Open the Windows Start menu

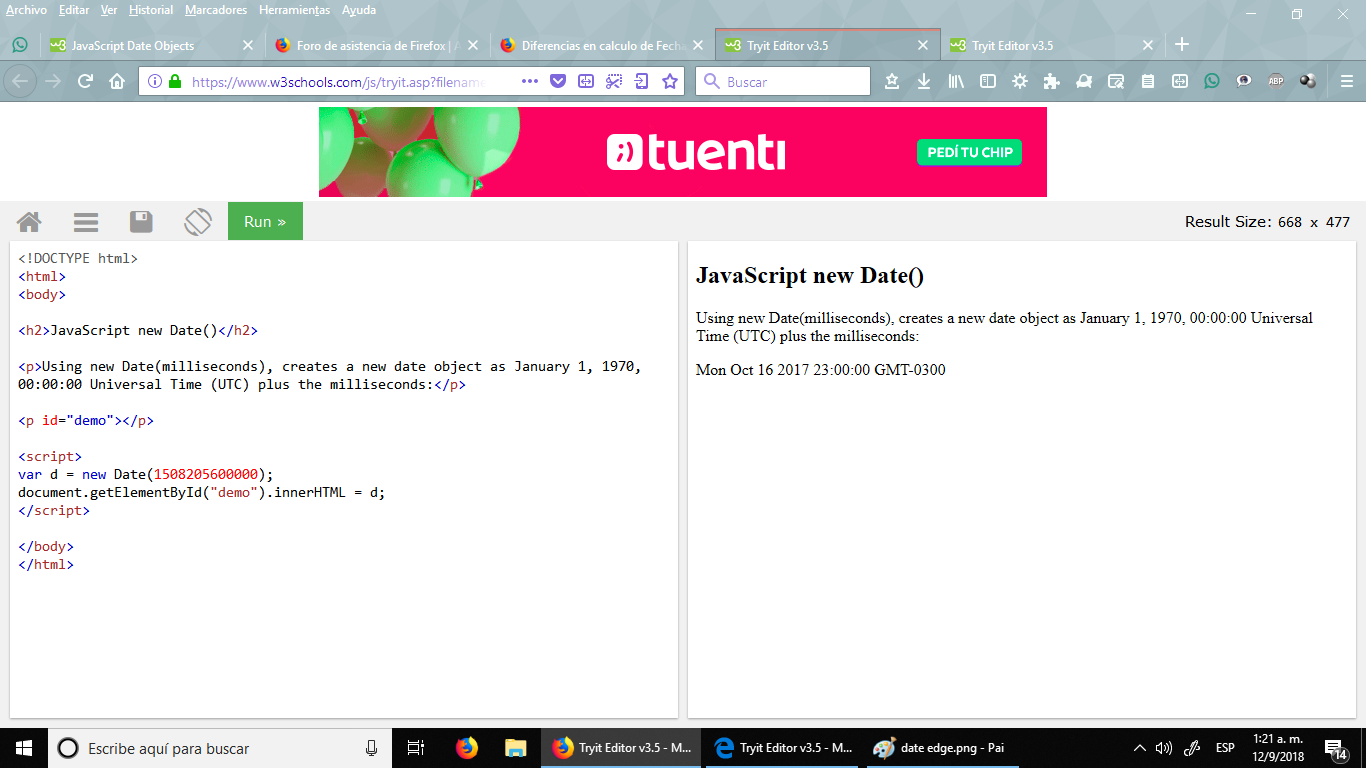click(x=24, y=748)
